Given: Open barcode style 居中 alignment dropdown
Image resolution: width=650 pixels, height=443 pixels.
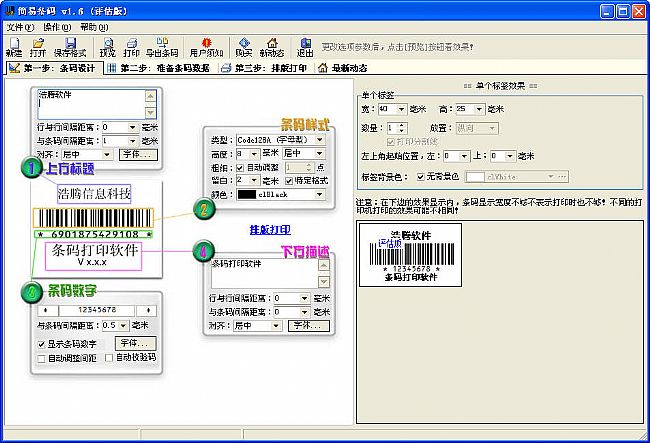Looking at the screenshot, I should click(320, 154).
